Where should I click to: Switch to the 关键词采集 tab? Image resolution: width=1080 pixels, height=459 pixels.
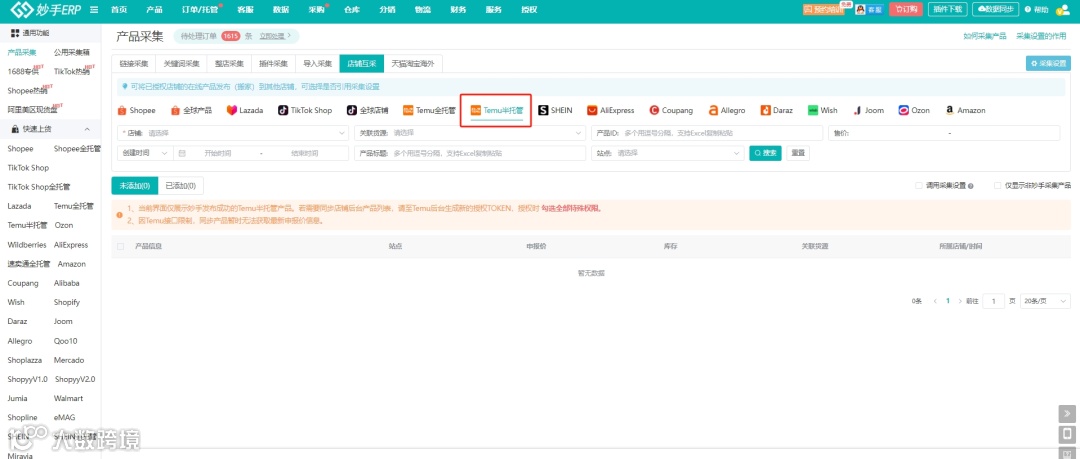coord(181,63)
